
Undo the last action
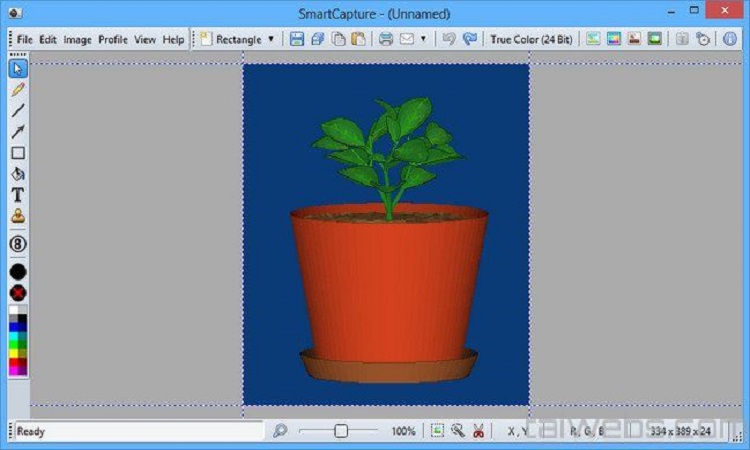click(x=448, y=40)
